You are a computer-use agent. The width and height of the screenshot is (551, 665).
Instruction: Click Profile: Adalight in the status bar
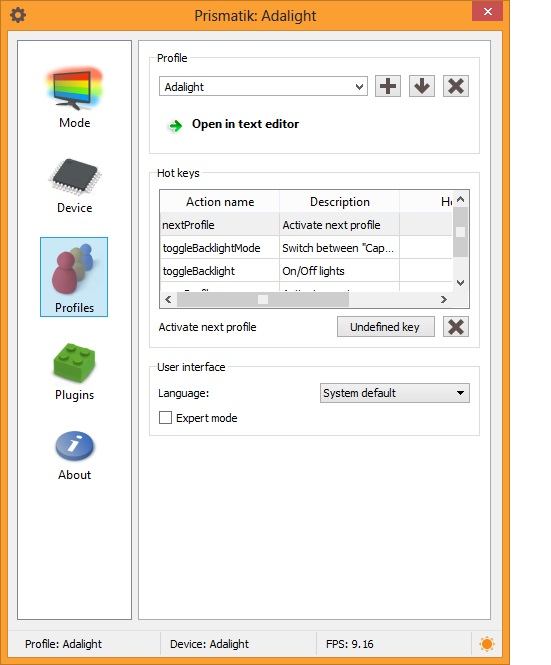coord(63,644)
